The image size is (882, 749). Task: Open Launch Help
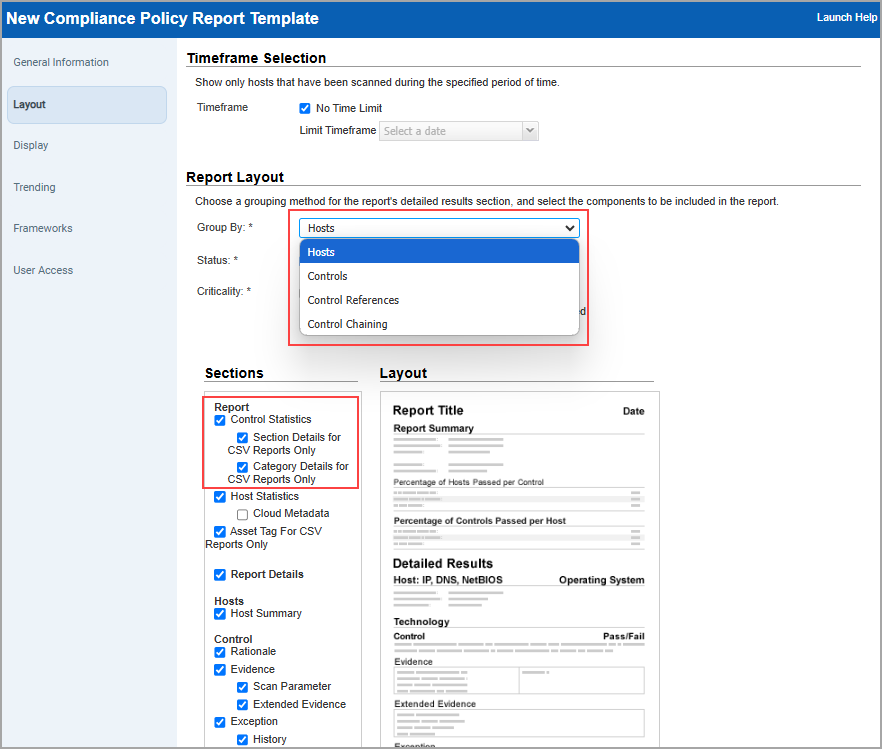(x=846, y=17)
